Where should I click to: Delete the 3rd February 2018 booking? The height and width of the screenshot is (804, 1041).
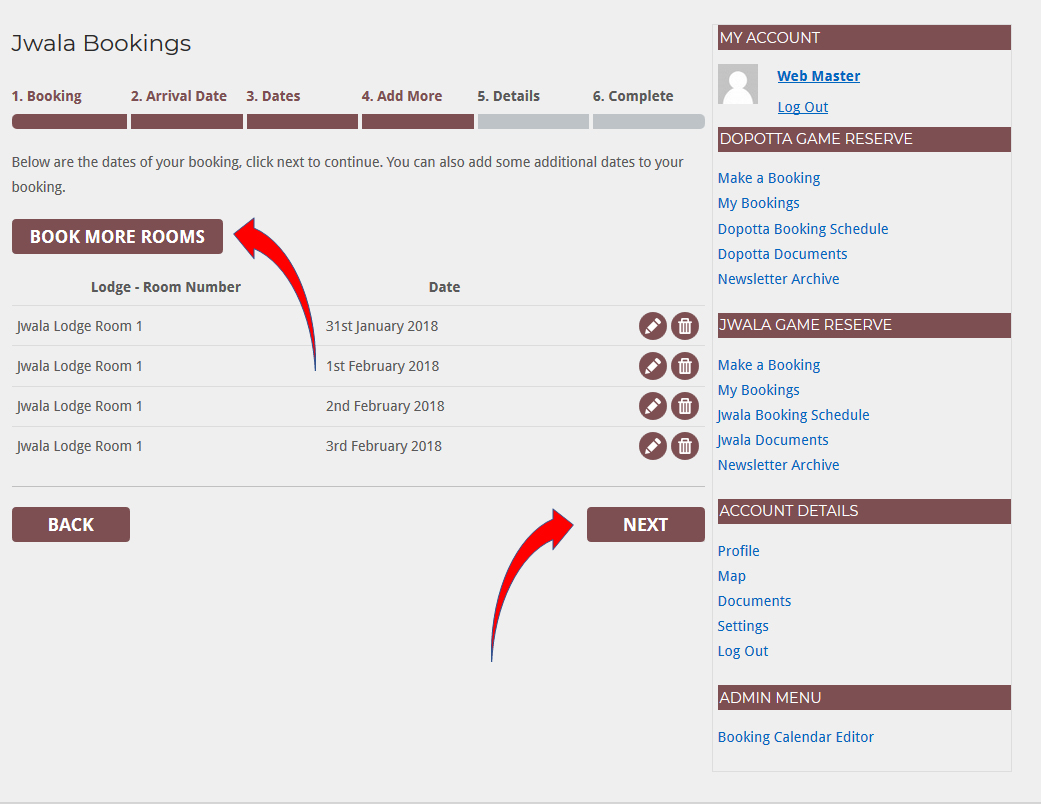coord(684,446)
